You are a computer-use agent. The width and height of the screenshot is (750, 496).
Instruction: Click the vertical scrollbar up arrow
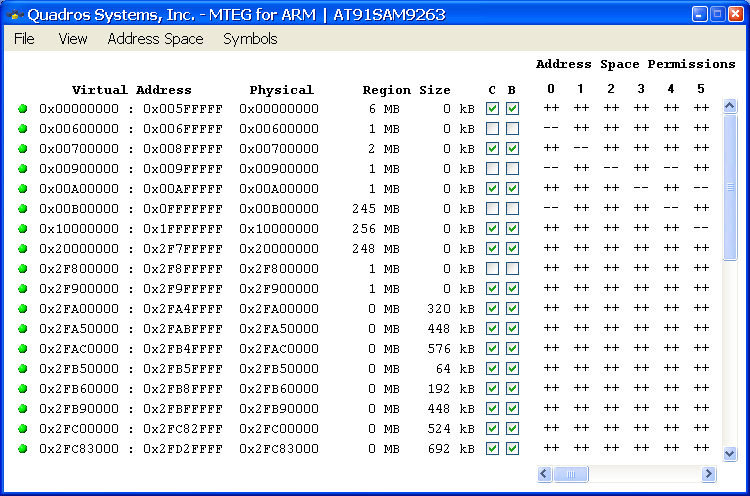(729, 106)
